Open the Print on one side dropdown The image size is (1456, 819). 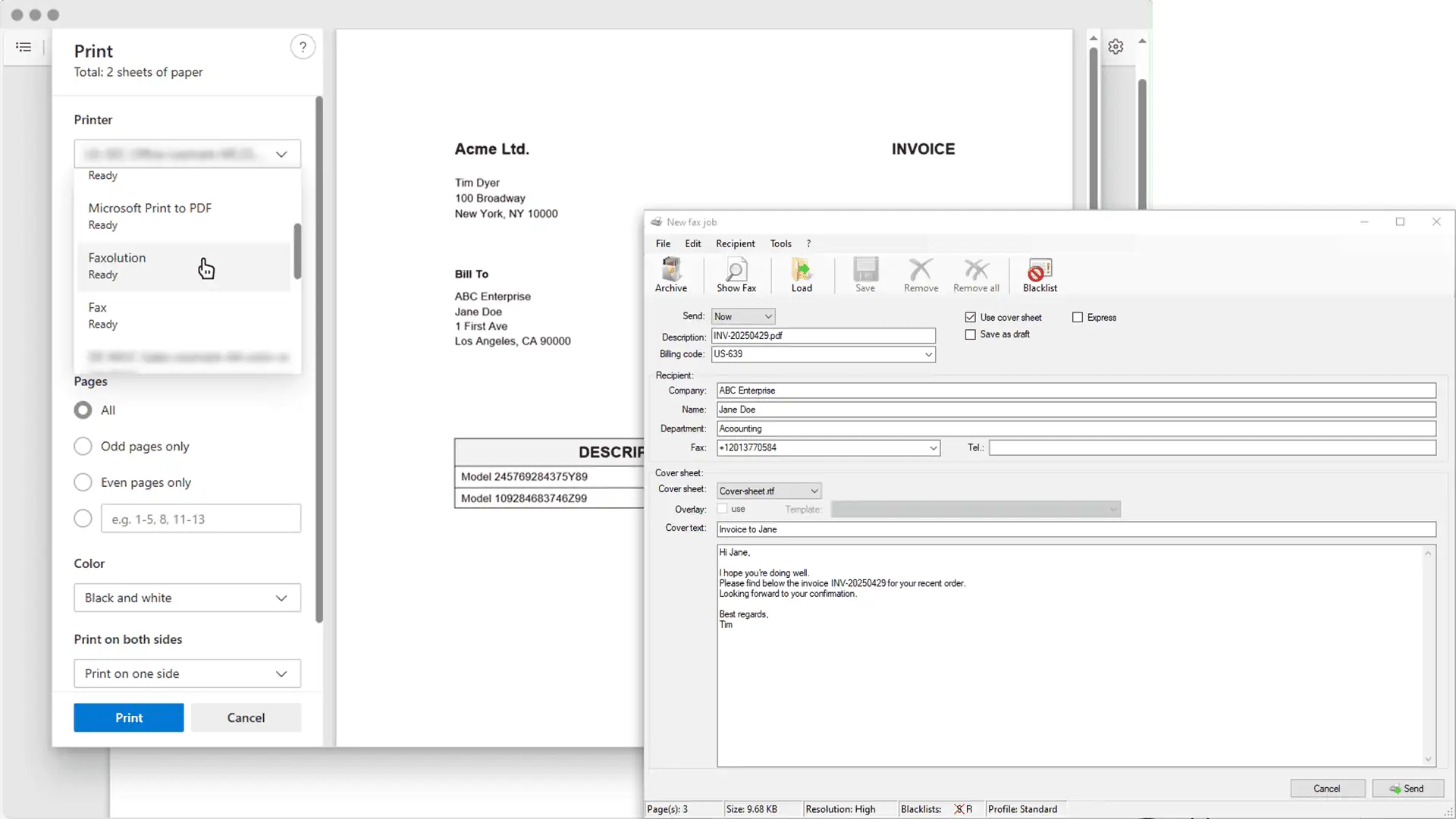[187, 673]
